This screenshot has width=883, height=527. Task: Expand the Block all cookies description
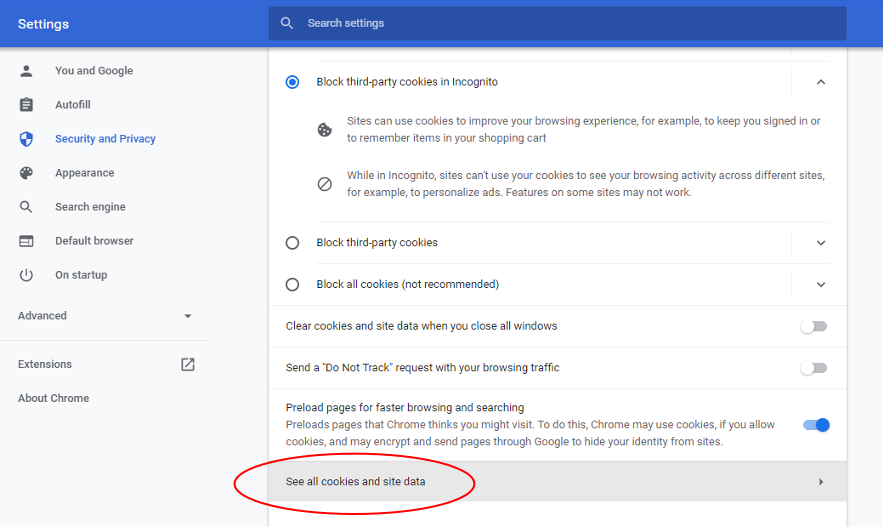(821, 285)
